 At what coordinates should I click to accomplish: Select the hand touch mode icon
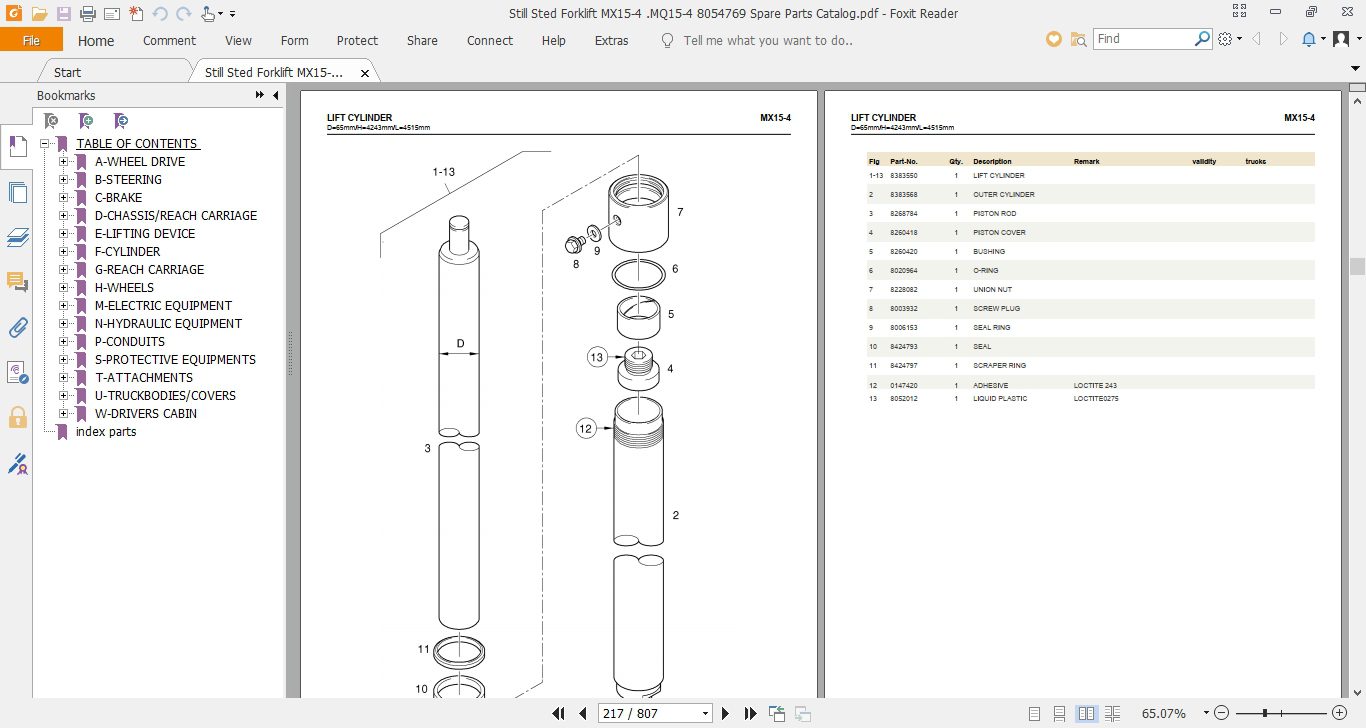pos(207,14)
